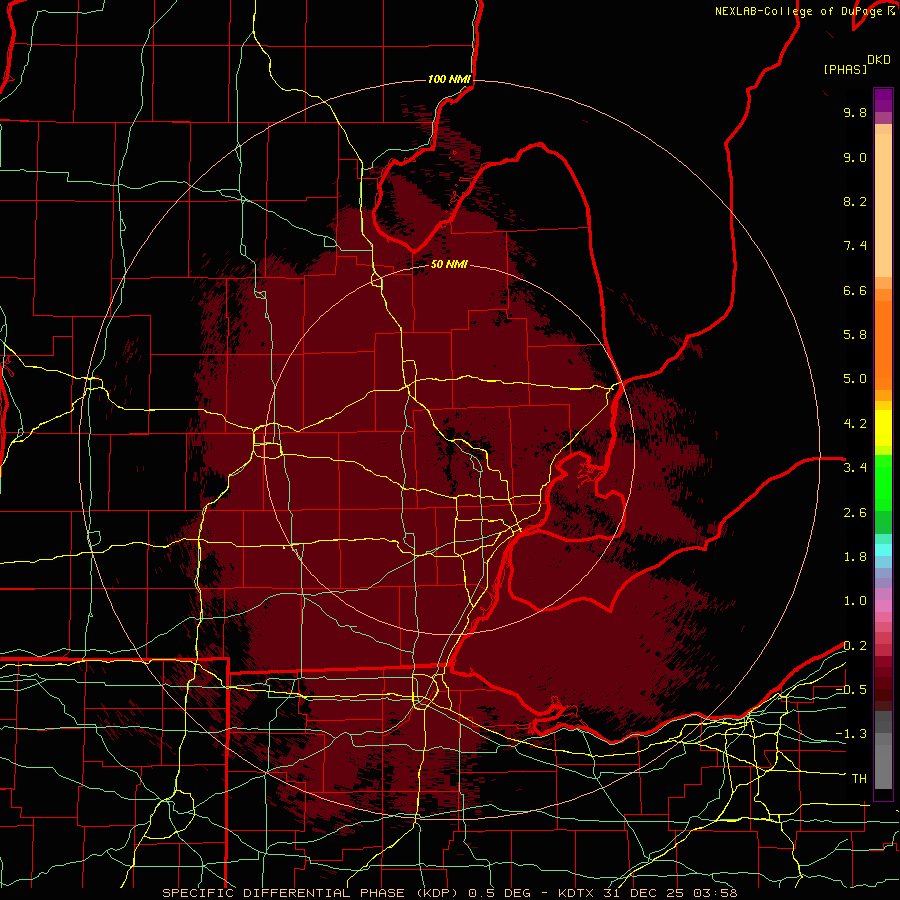Click the 7.4 legend value
This screenshot has height=900, width=900.
[x=855, y=246]
